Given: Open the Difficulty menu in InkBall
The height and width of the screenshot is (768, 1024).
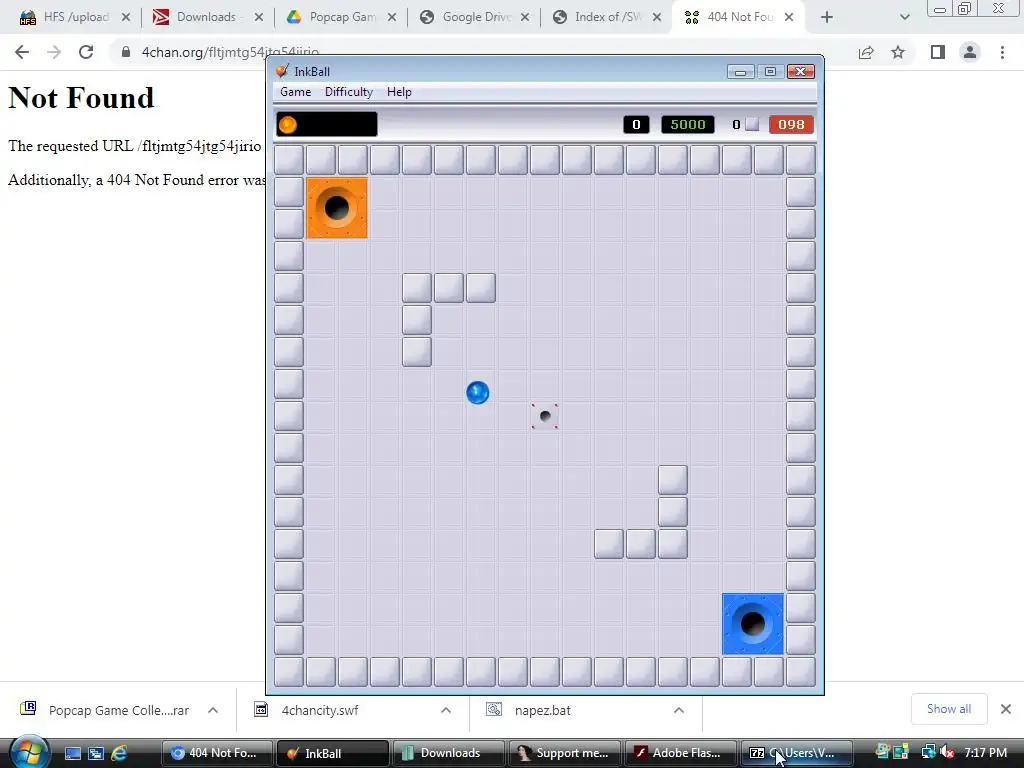Looking at the screenshot, I should coord(349,92).
